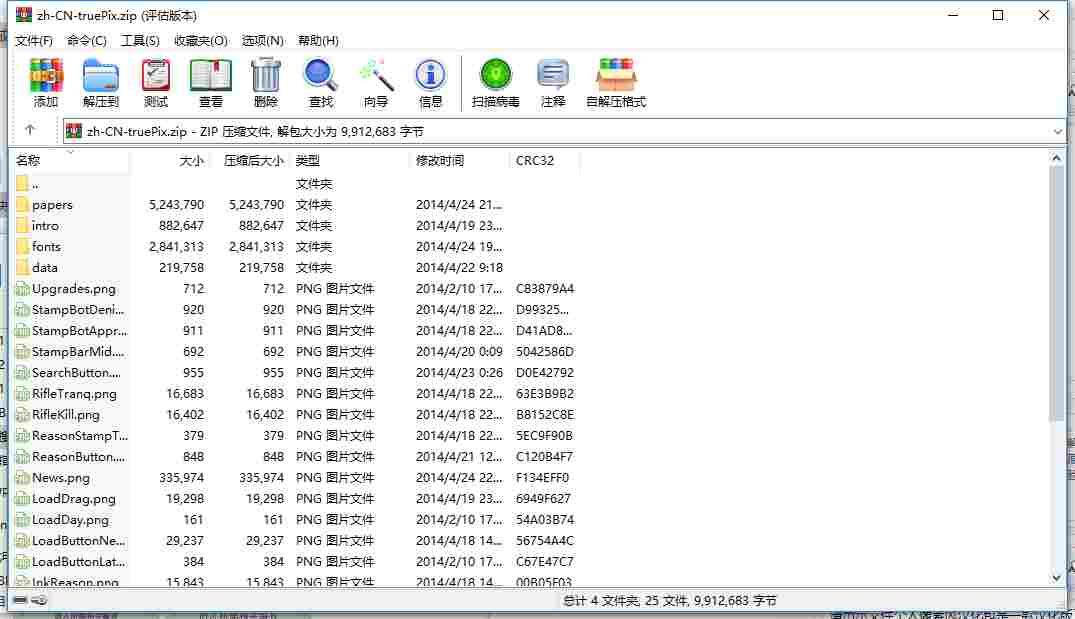Go up one level arrow button
1075x619 pixels.
[x=29, y=130]
